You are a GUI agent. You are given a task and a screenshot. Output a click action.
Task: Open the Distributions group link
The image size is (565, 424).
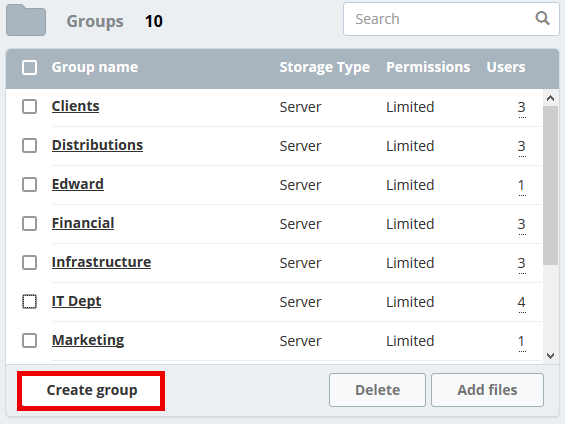tap(97, 145)
